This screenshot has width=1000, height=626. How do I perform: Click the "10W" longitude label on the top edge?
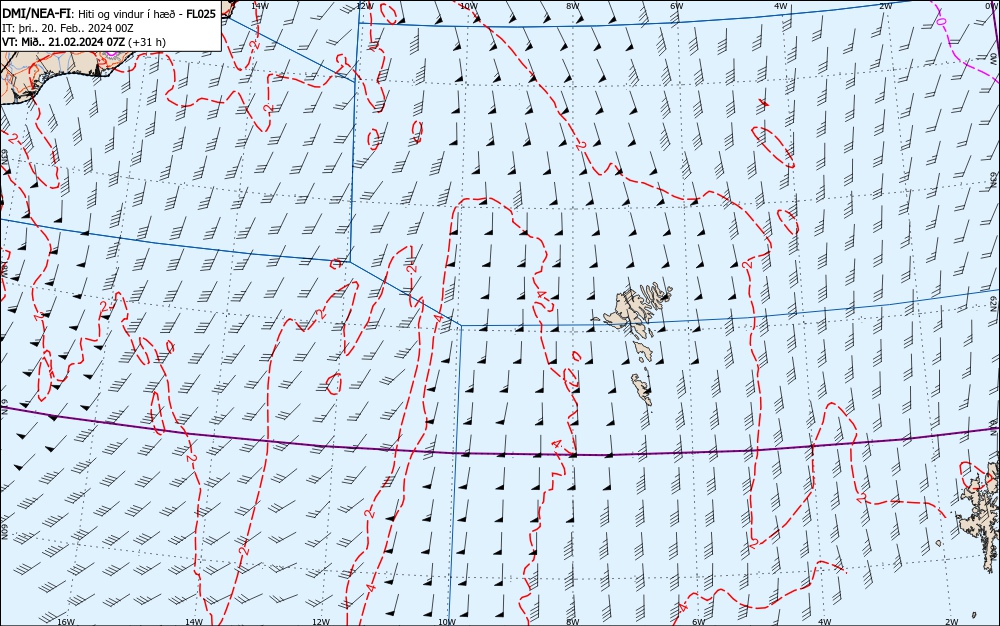click(x=468, y=5)
